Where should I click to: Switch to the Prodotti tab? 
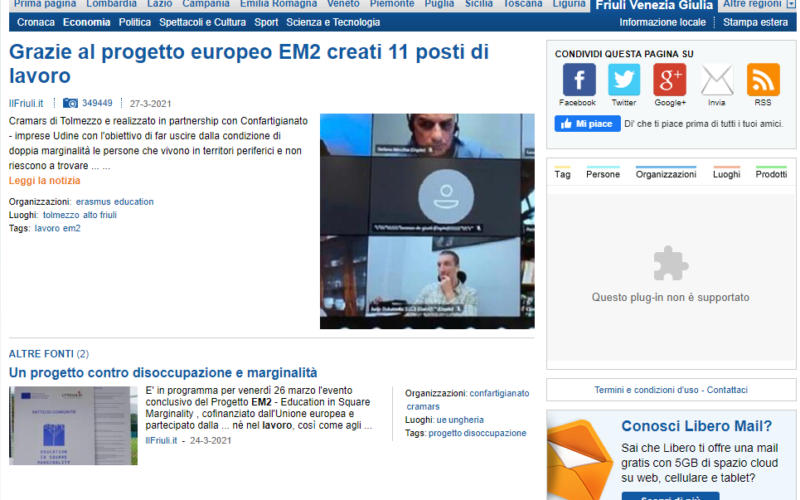click(x=771, y=173)
